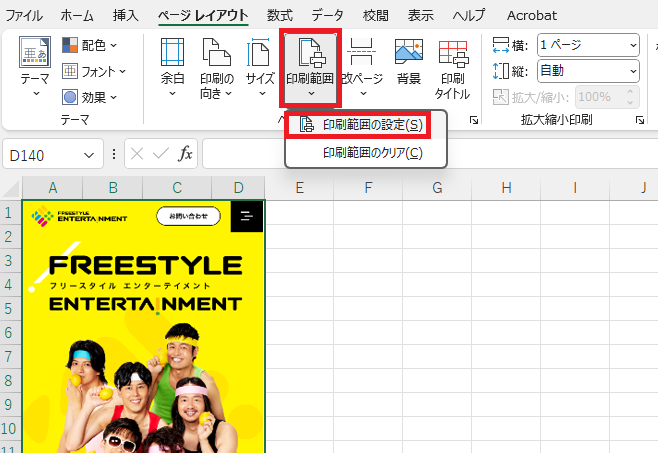658x453 pixels.
Task: Expand the Name Box dropdown arrow
Action: pyautogui.click(x=89, y=155)
